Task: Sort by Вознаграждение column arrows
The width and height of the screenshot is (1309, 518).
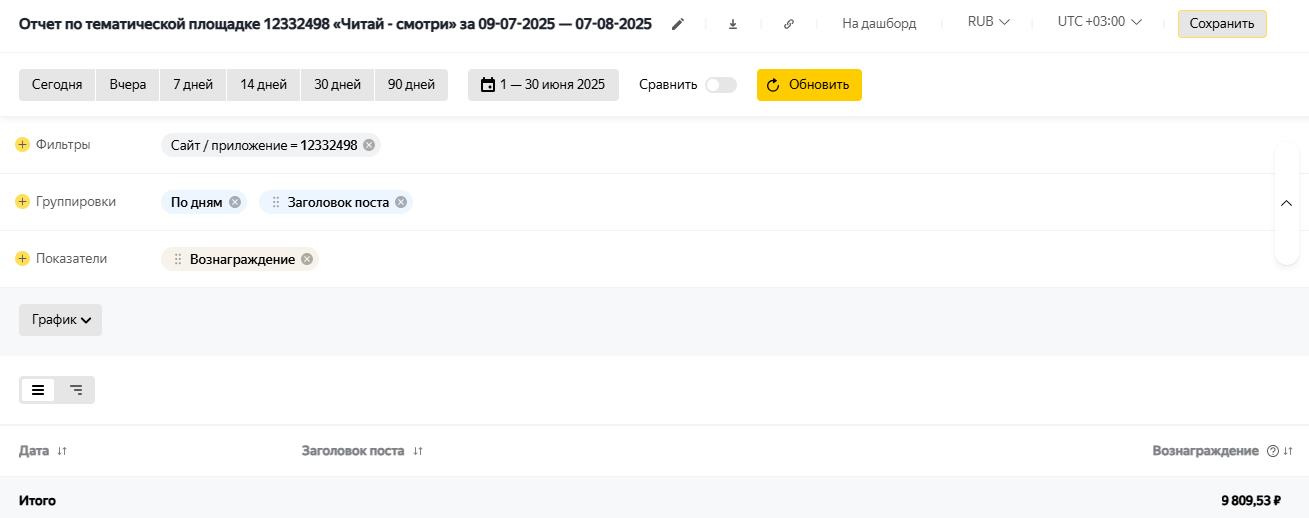Action: (x=1288, y=451)
